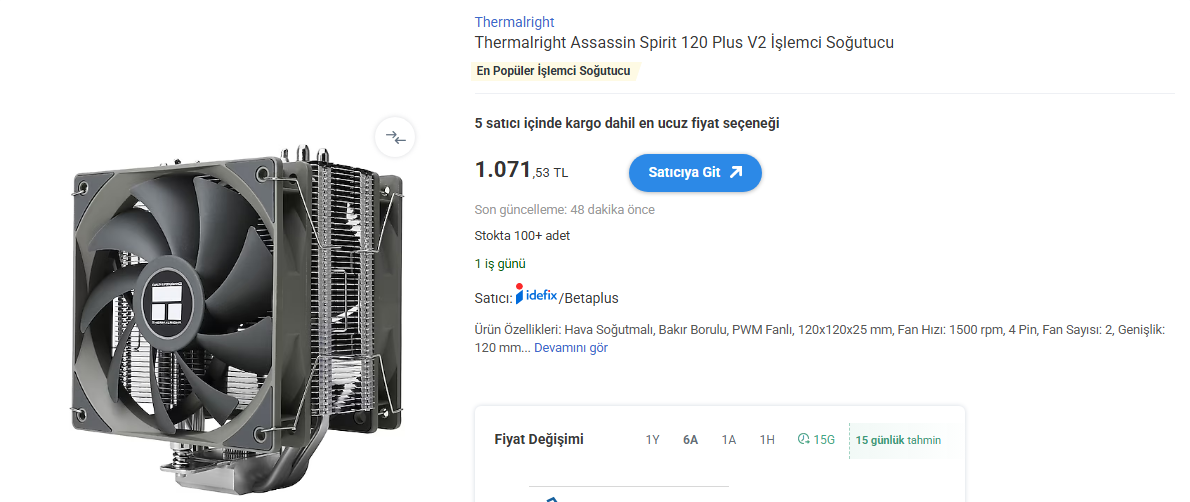Expand description with Devamını gör
Viewport: 1190px width, 502px height.
pyautogui.click(x=570, y=348)
